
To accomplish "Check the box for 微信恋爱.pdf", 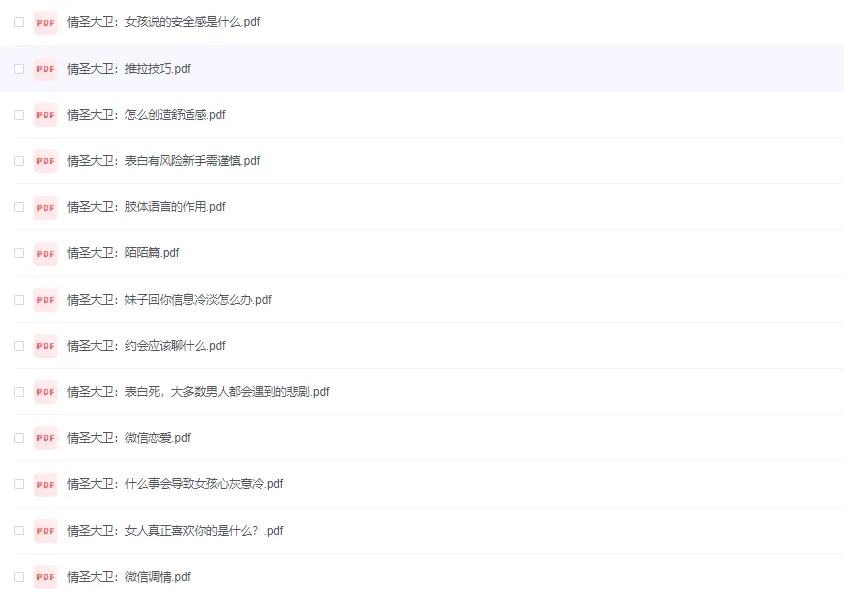I will click(x=19, y=438).
